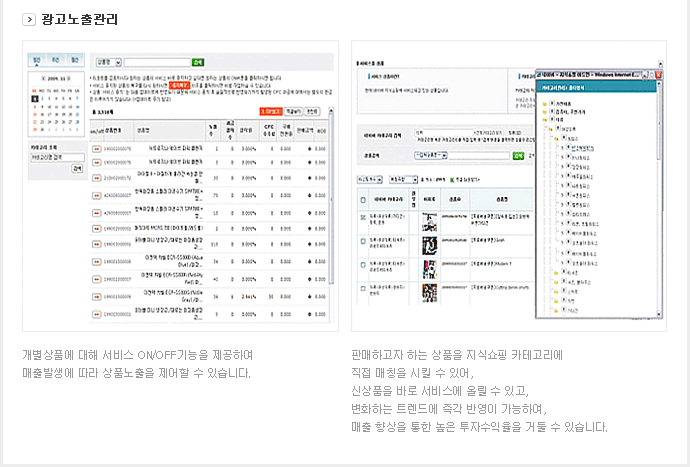Click the red download button above product table
The height and width of the screenshot is (467, 690).
pos(269,112)
